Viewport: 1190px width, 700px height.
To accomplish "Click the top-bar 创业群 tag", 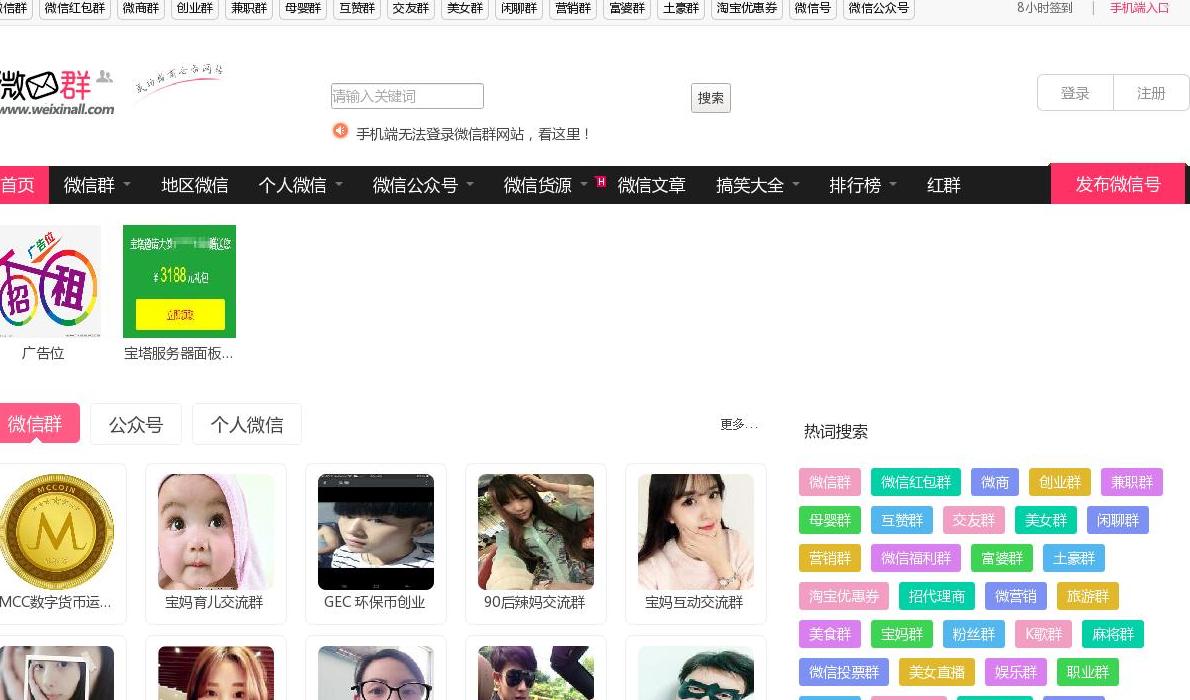I will click(x=194, y=8).
